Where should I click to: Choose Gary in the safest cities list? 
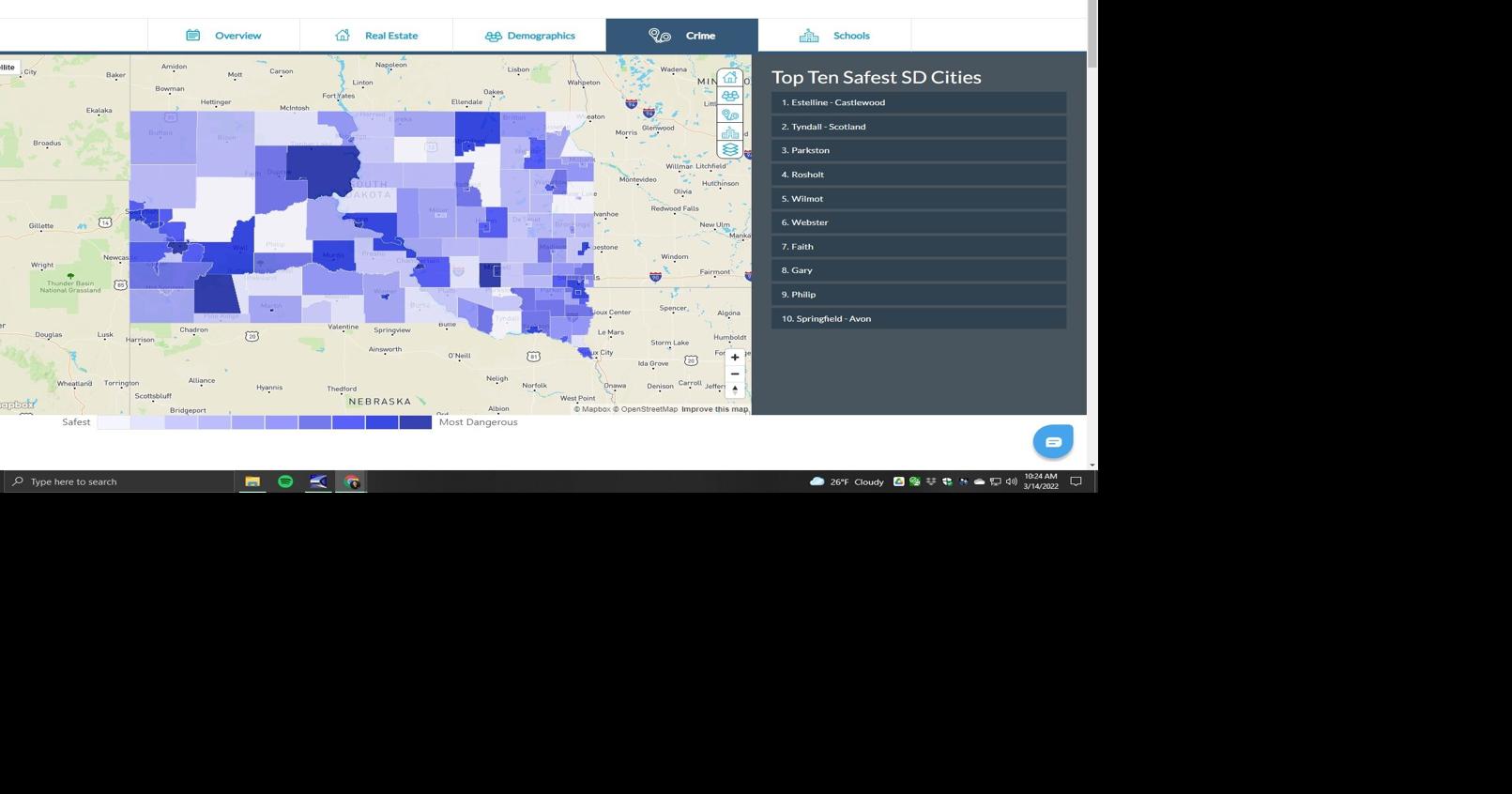pyautogui.click(x=919, y=270)
